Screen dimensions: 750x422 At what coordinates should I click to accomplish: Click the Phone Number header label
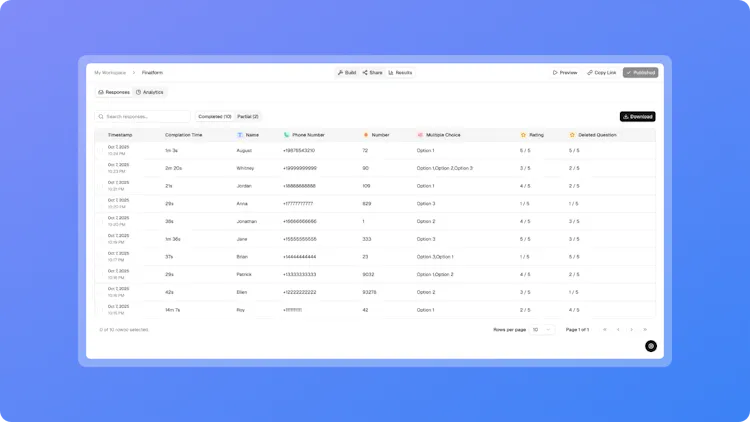pyautogui.click(x=308, y=135)
